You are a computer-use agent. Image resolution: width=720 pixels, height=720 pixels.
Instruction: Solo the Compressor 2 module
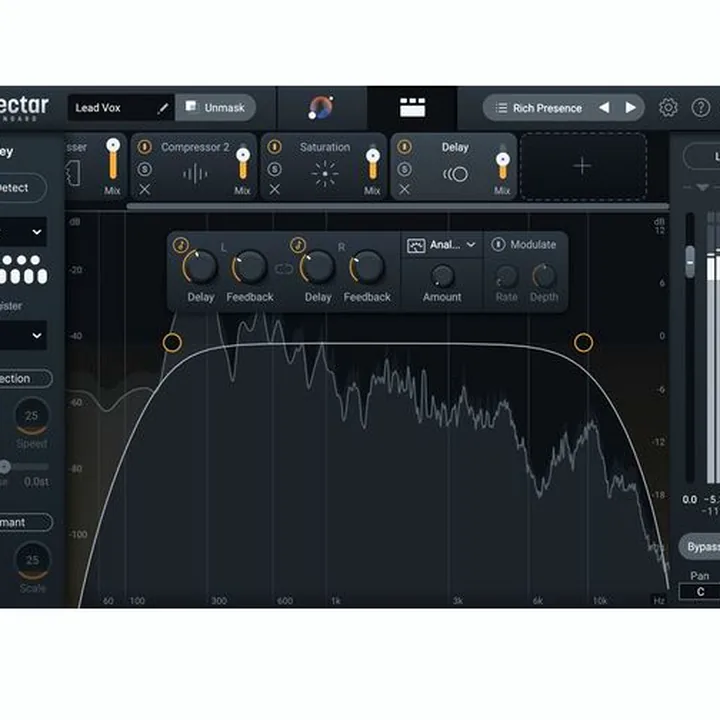145,169
